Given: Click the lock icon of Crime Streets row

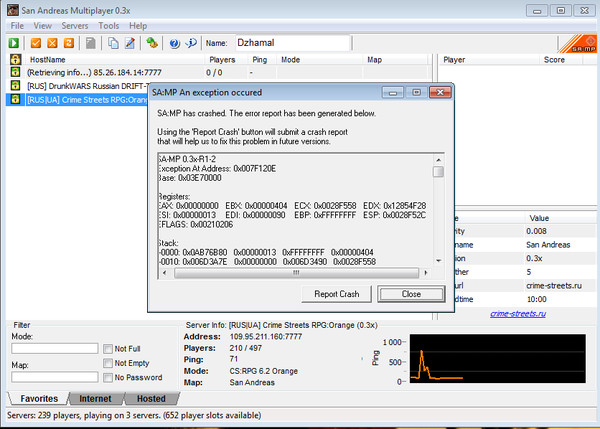Looking at the screenshot, I should (15, 100).
